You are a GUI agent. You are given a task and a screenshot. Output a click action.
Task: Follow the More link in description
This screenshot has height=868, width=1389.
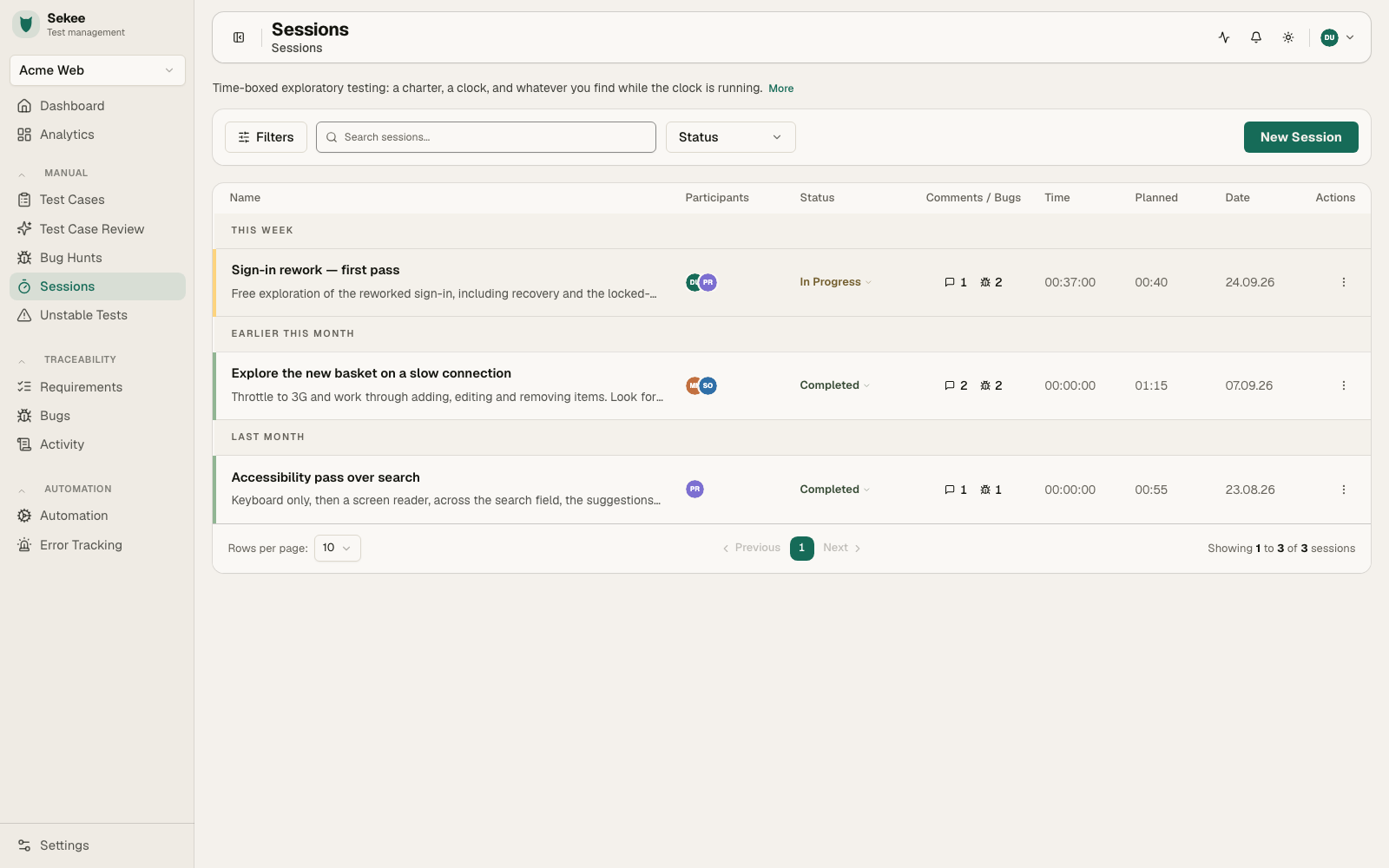(780, 89)
